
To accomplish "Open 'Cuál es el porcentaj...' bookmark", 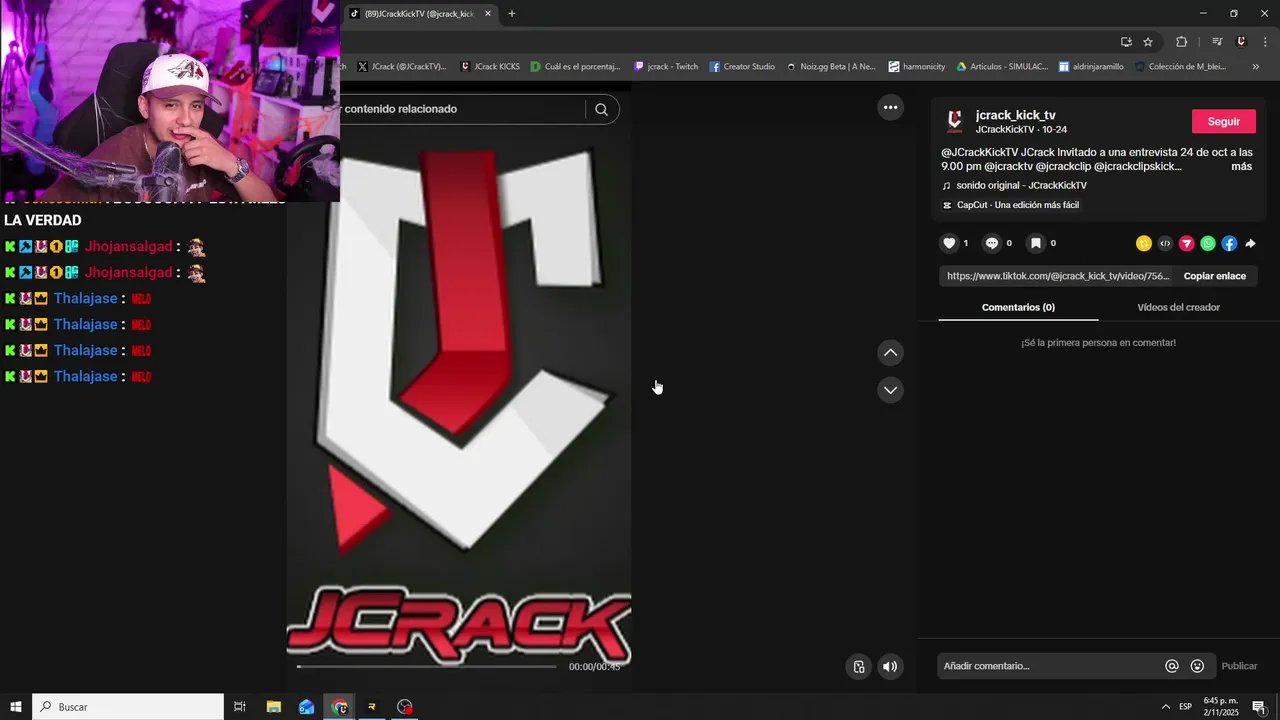I will [x=575, y=67].
